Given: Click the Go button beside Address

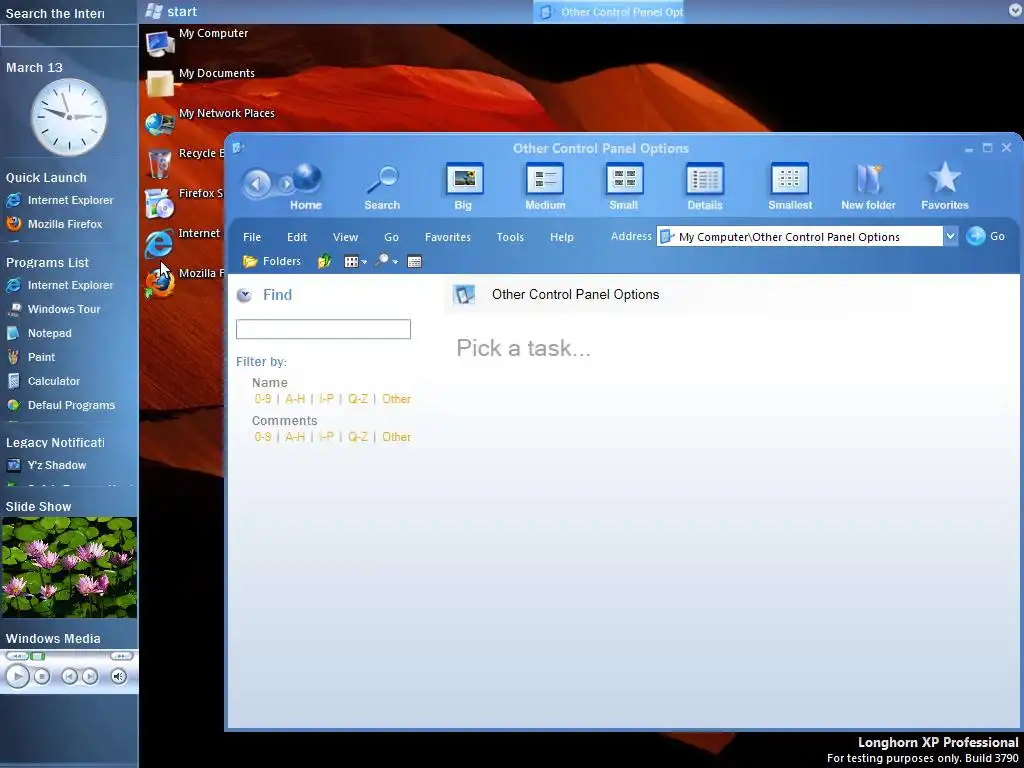Looking at the screenshot, I should (985, 236).
